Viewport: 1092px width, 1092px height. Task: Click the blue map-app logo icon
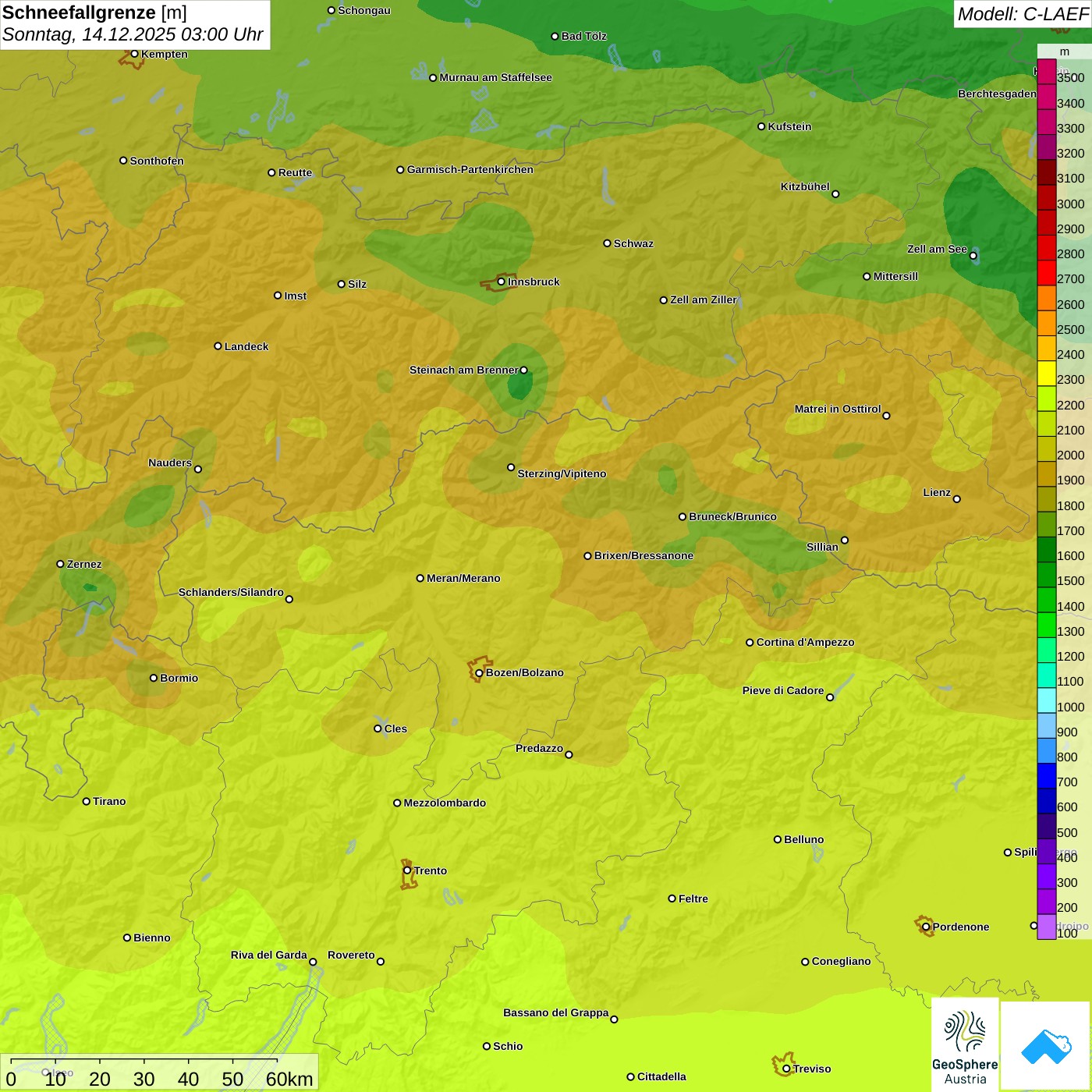coord(1046,1045)
